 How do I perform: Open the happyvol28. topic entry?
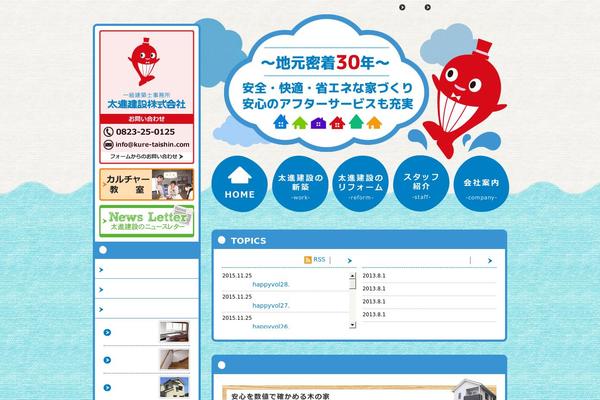click(x=271, y=284)
